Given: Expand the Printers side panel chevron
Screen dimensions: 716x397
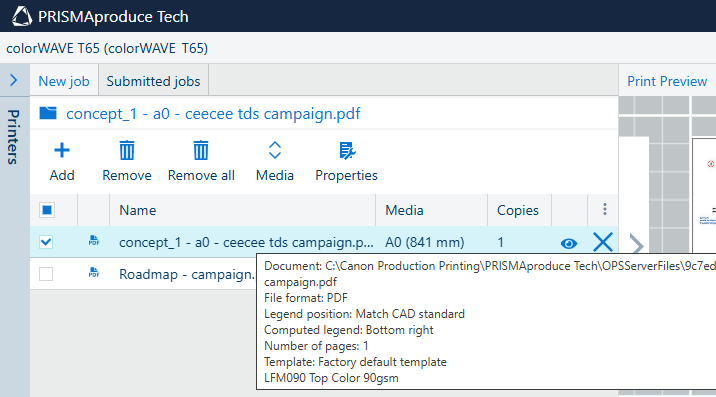Looking at the screenshot, I should [x=14, y=80].
